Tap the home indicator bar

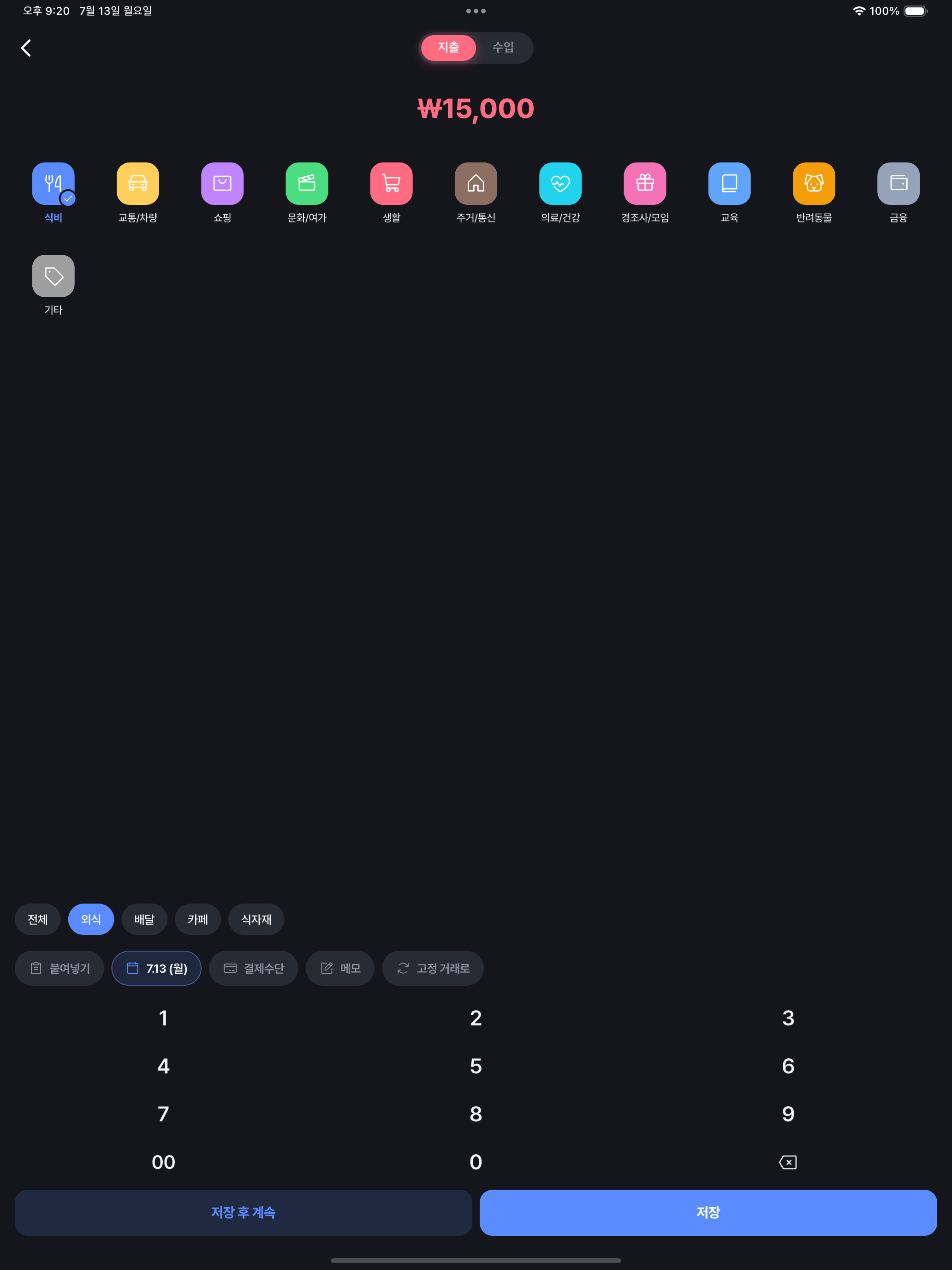tap(476, 1260)
